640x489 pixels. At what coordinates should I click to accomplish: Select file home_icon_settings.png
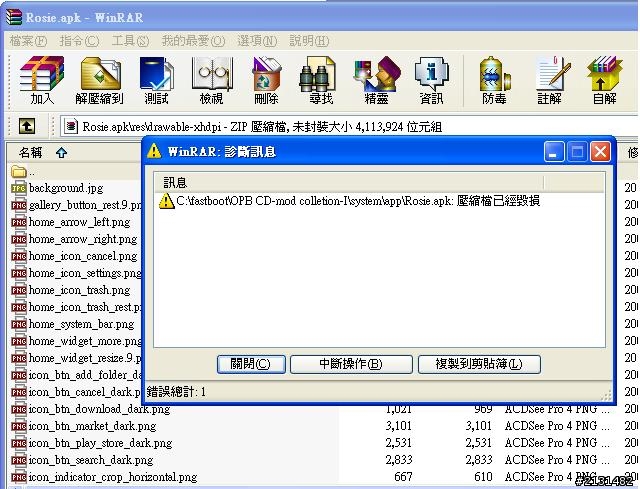click(x=85, y=273)
